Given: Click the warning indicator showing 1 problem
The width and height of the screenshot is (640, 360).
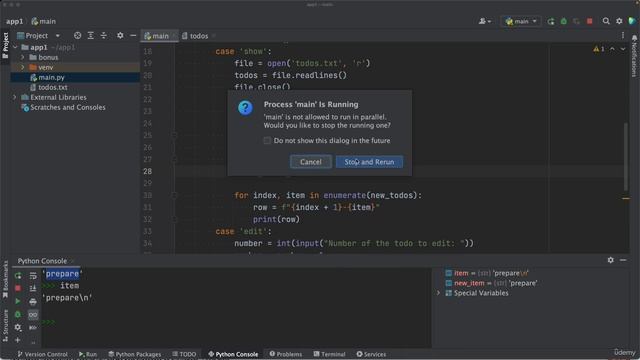Looking at the screenshot, I should (x=599, y=49).
